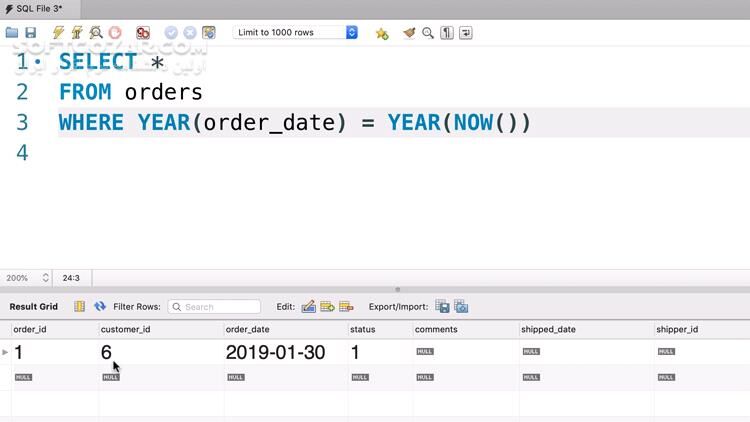Toggle invisible characters display (pilcrow icon)
This screenshot has height=422, width=750.
[x=447, y=33]
